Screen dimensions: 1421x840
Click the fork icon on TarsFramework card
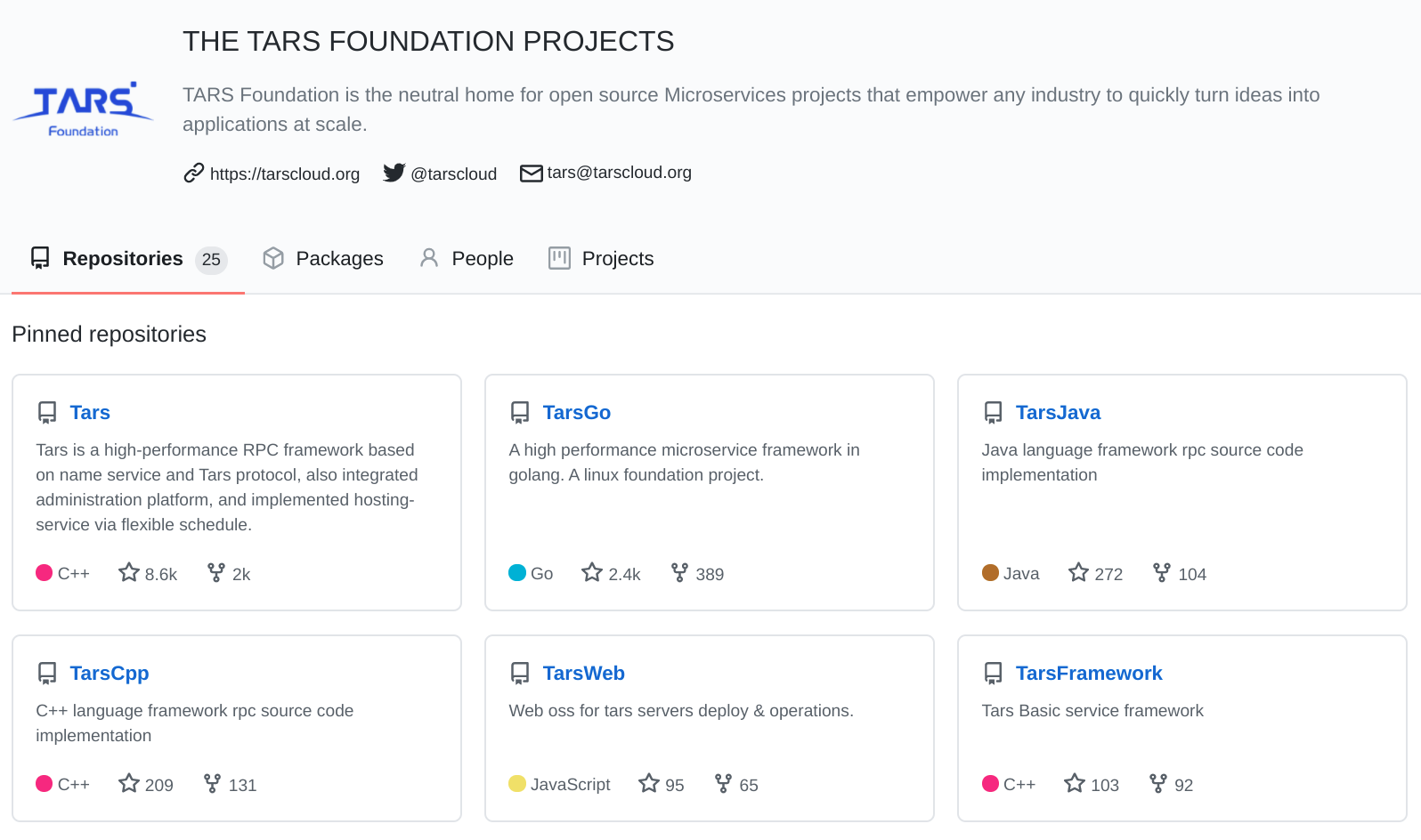tap(1157, 784)
